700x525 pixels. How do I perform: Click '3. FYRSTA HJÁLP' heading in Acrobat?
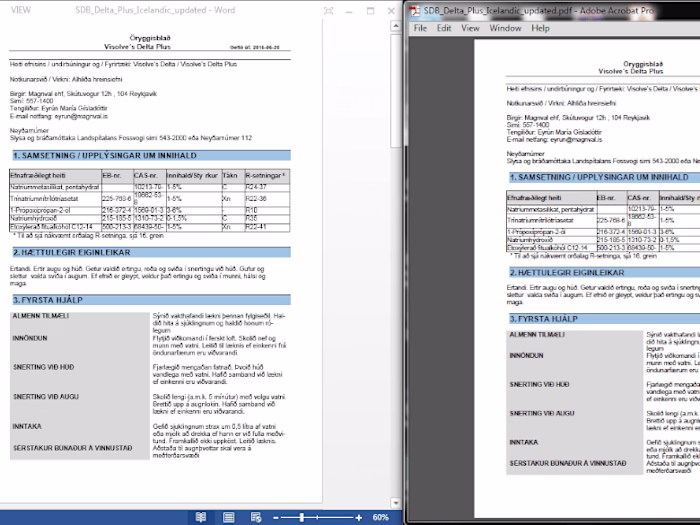tap(544, 319)
